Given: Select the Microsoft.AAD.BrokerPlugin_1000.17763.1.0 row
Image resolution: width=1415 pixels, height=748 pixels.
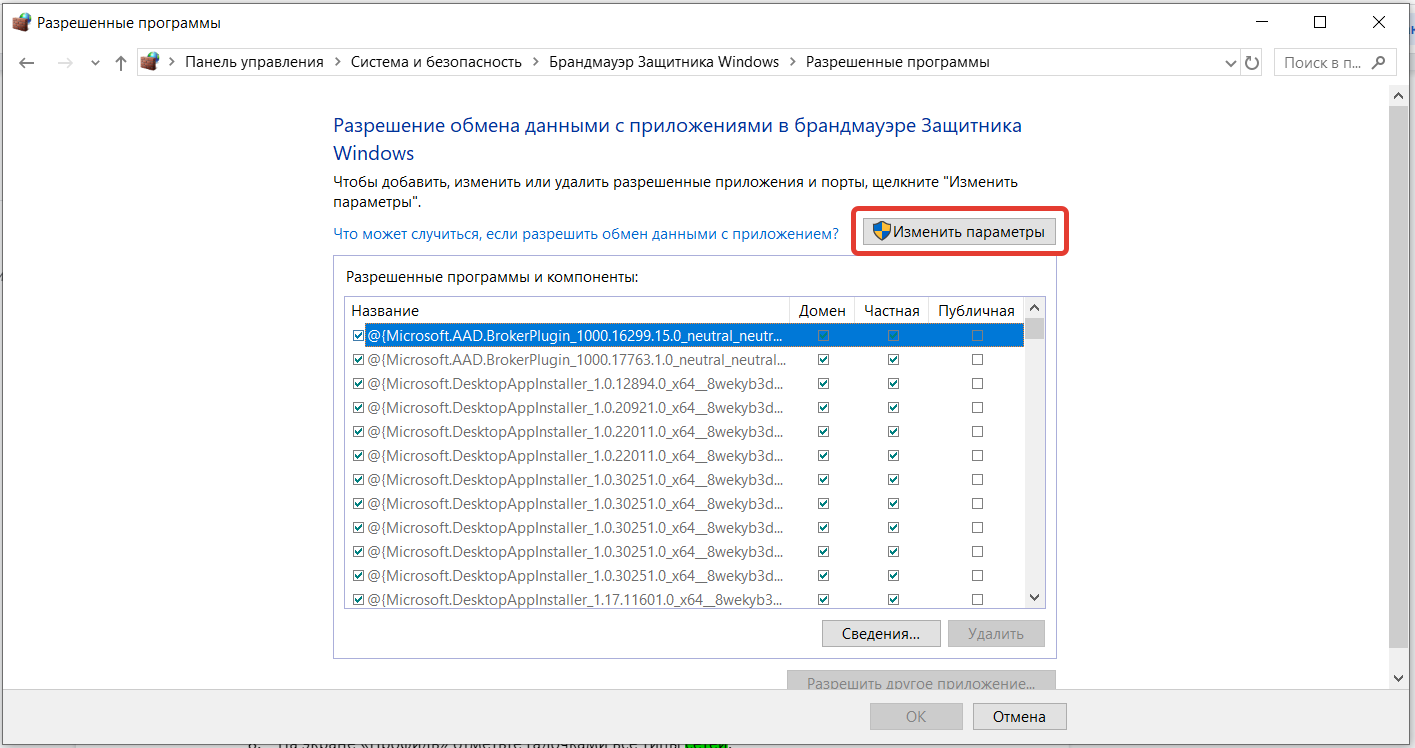Looking at the screenshot, I should [x=685, y=360].
